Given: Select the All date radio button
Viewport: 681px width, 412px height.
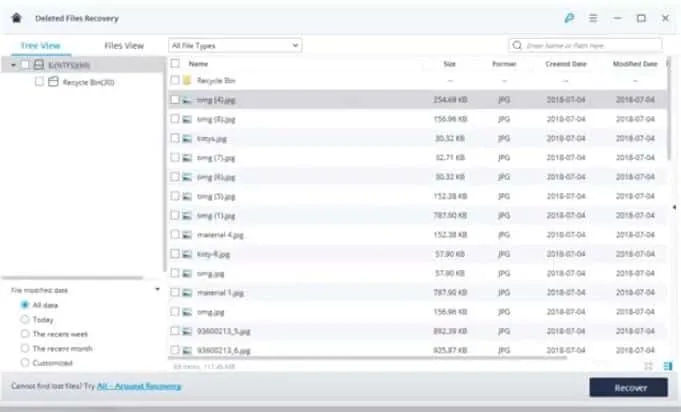Looking at the screenshot, I should (25, 305).
